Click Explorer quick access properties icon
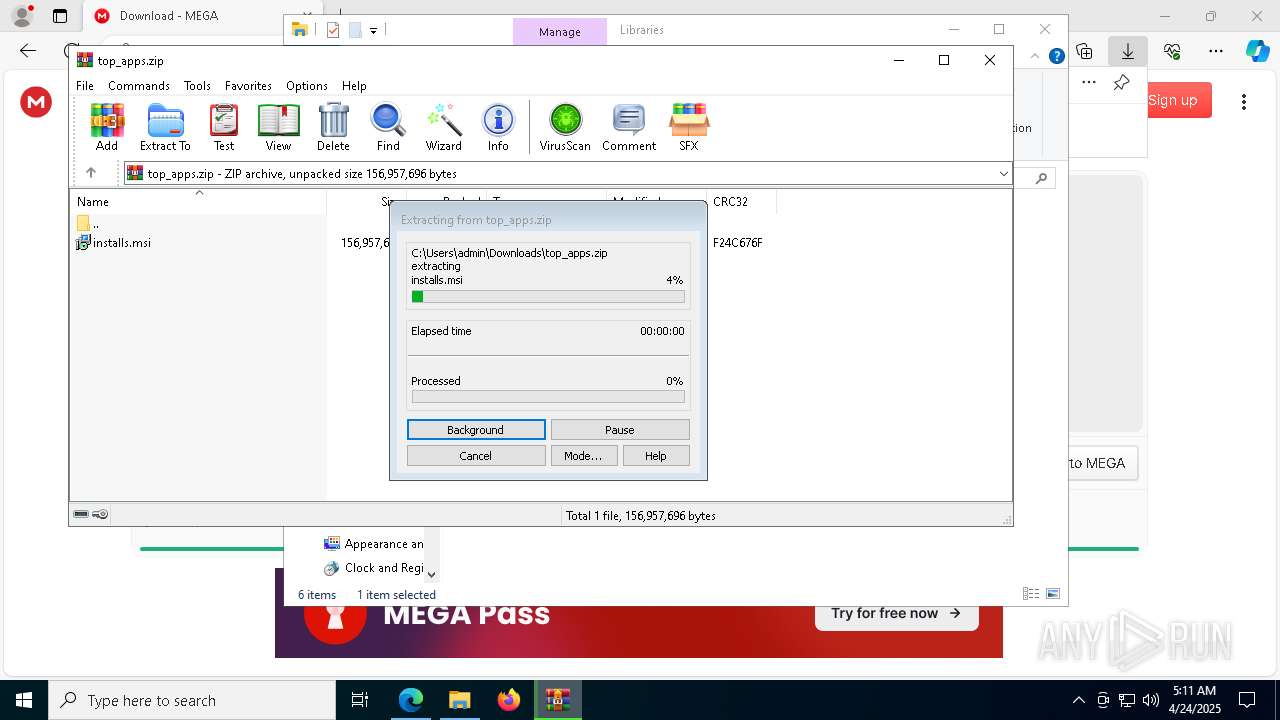The image size is (1280, 720). 333,30
